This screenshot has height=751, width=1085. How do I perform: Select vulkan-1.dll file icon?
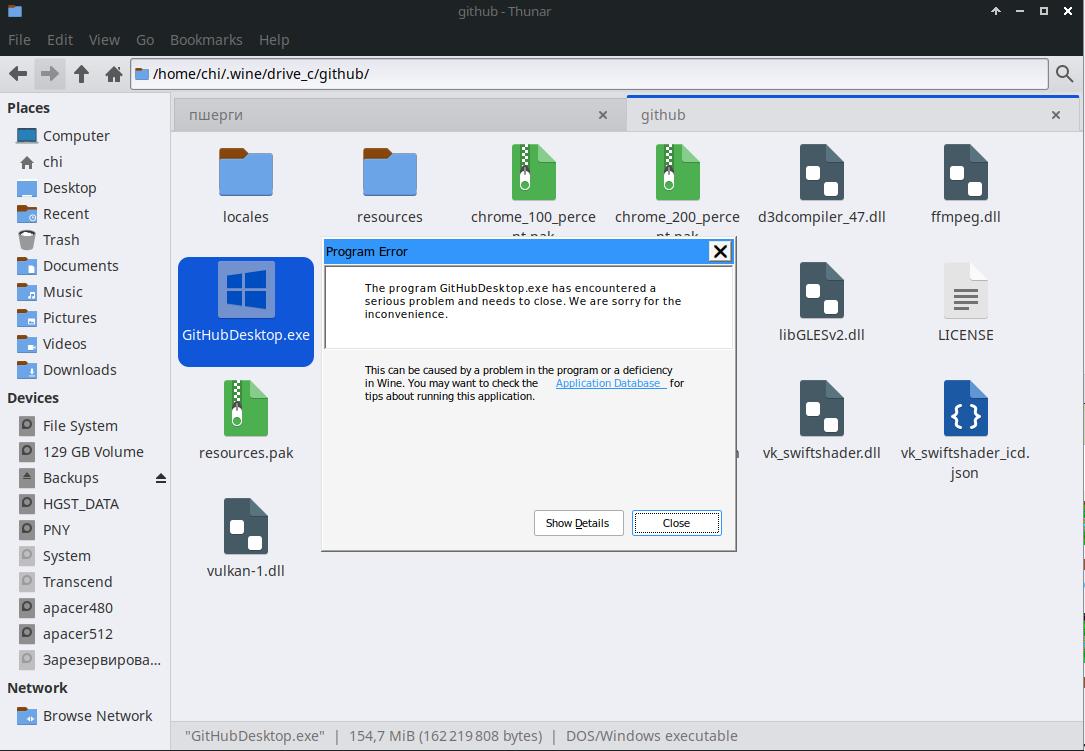(x=246, y=526)
